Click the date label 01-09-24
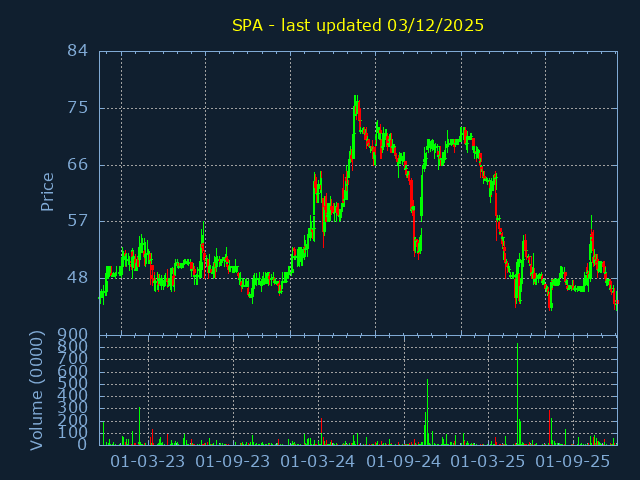The image size is (640, 480). [404, 462]
